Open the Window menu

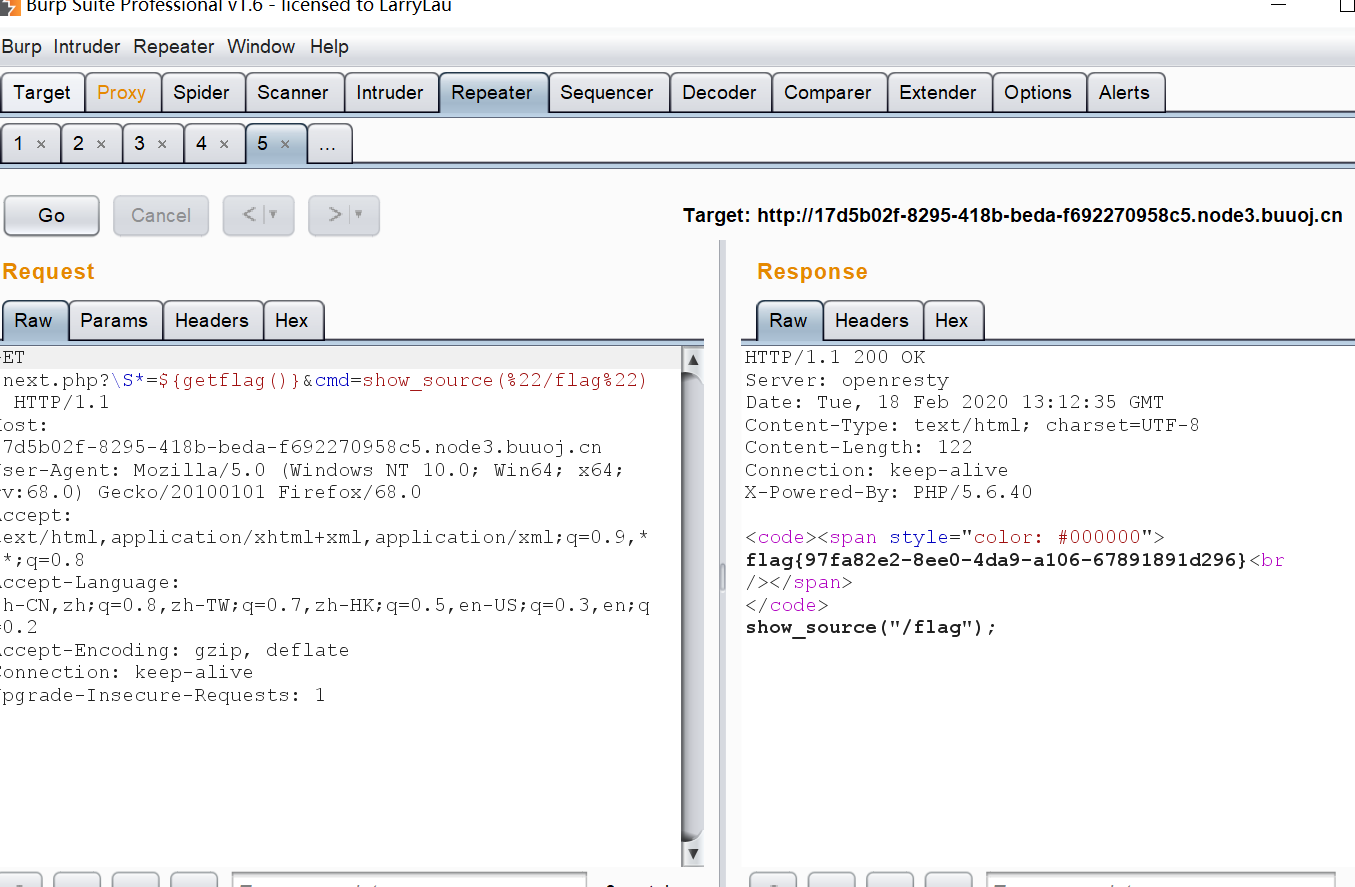pos(261,47)
